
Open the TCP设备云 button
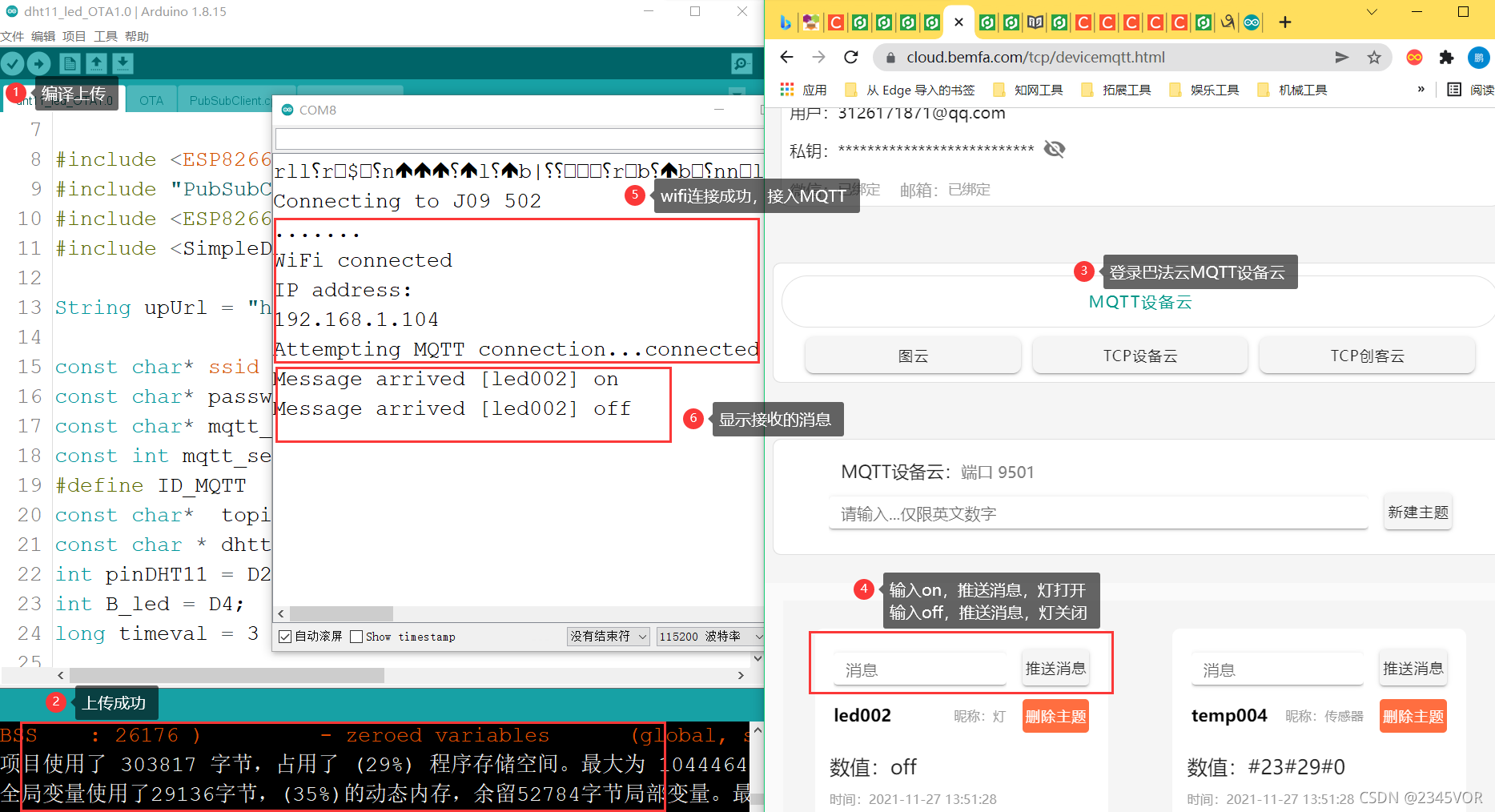click(1139, 356)
